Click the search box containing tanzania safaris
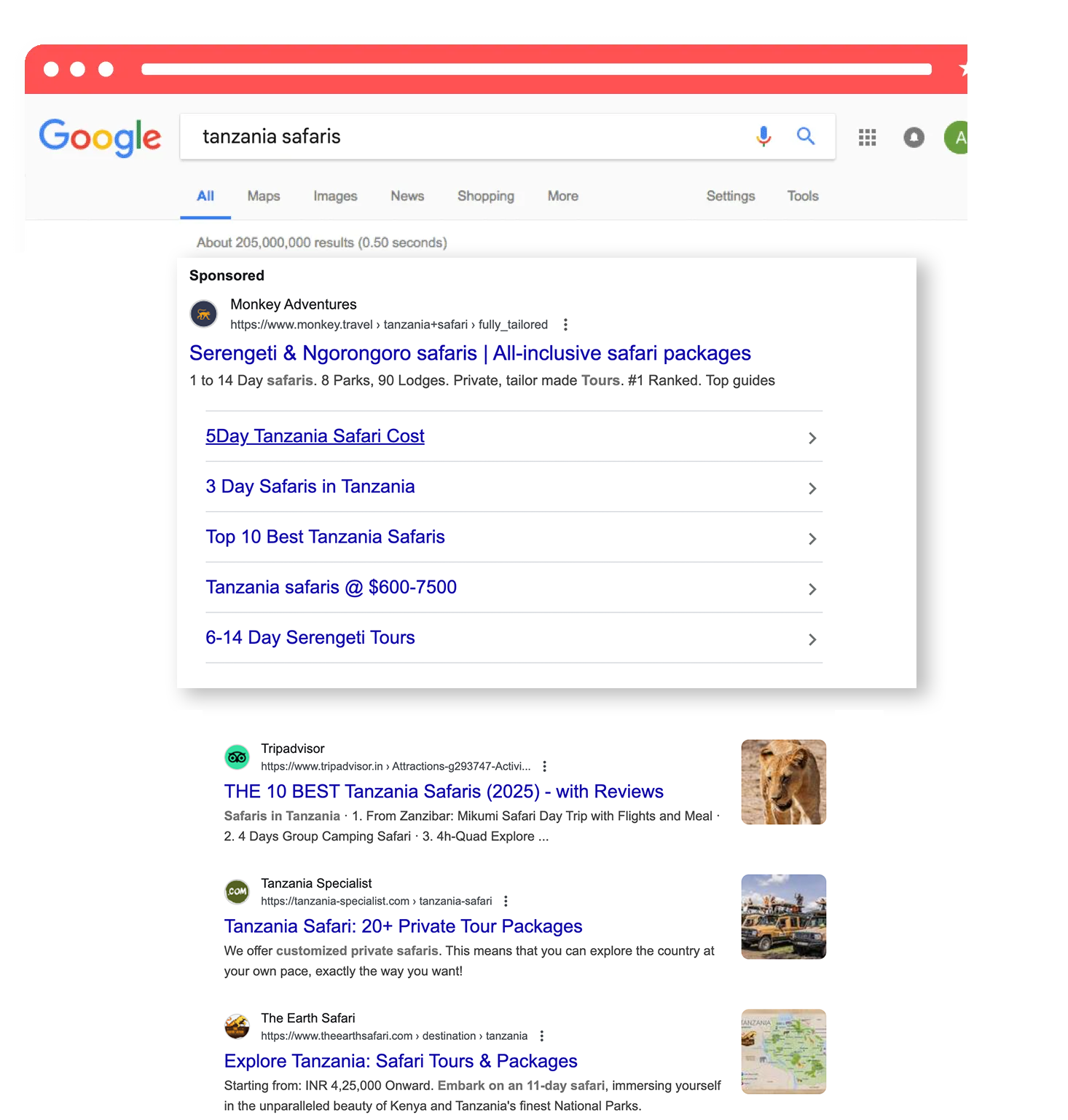Viewport: 1068px width, 1120px height. pos(466,137)
